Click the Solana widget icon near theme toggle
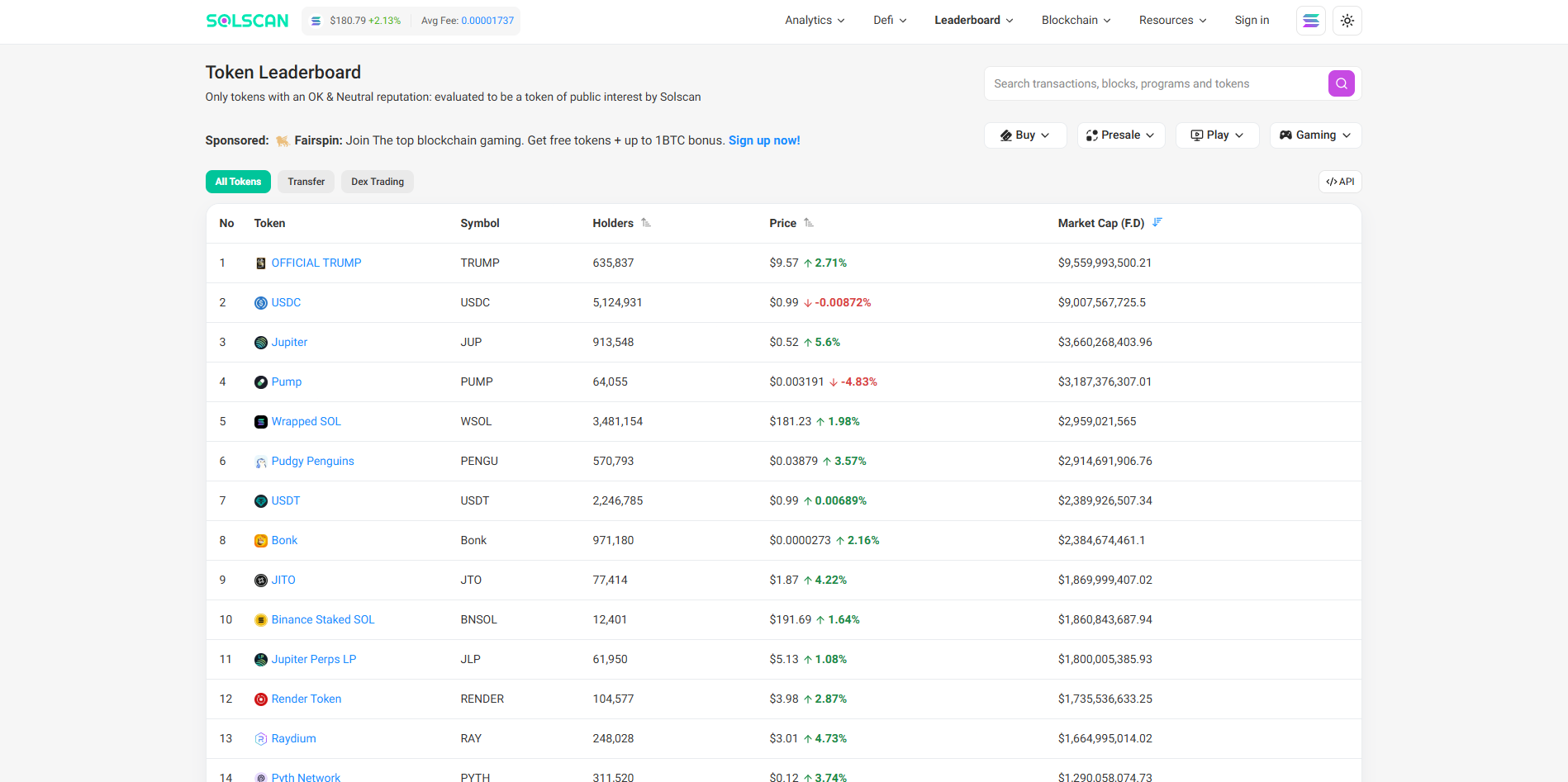Viewport: 1568px width, 782px height. (x=1310, y=20)
